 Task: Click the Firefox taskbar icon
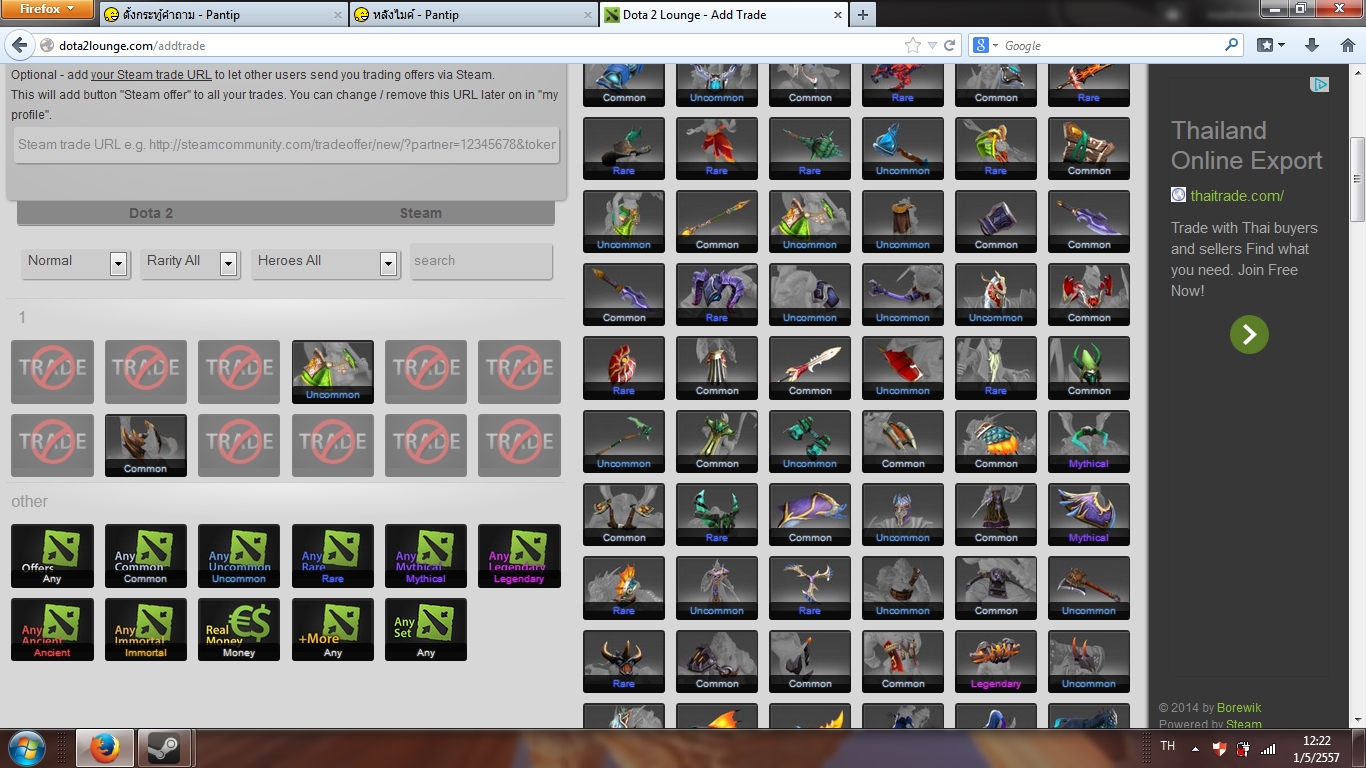(104, 748)
